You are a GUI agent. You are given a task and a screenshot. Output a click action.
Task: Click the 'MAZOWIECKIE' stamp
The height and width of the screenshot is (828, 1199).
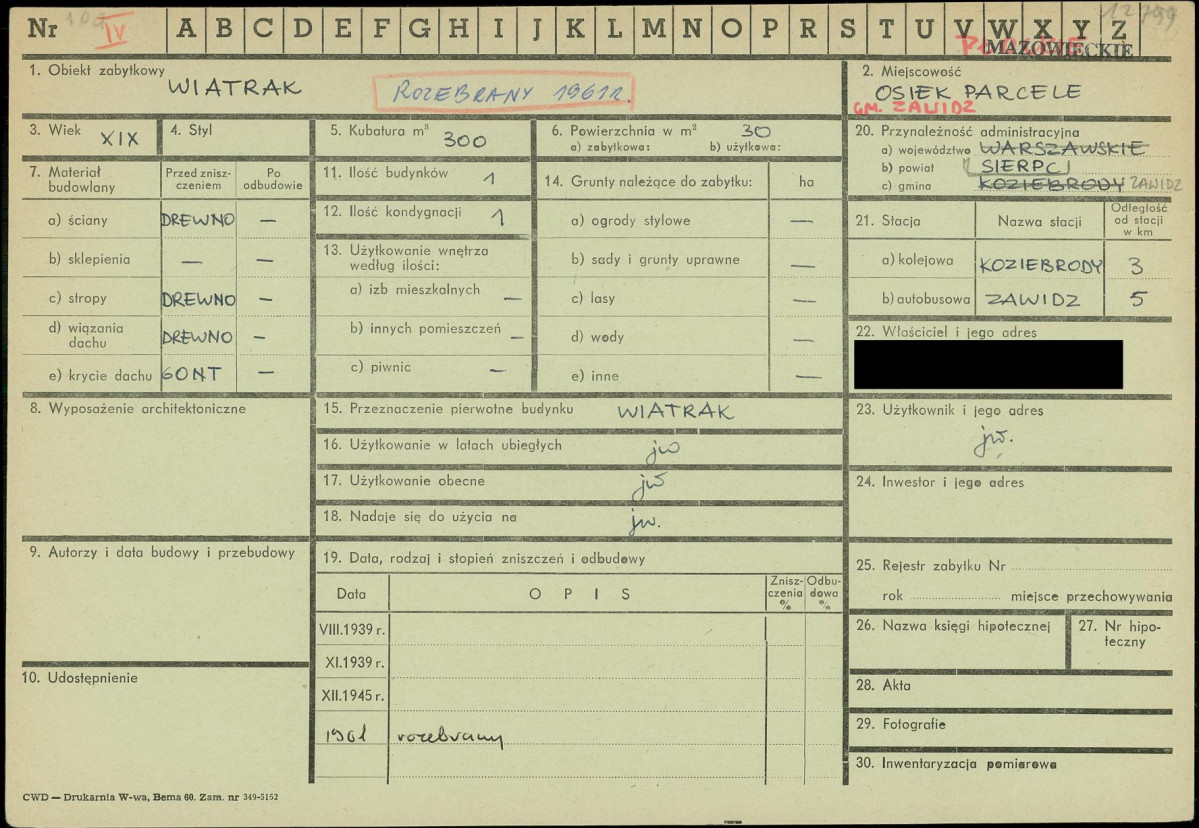[1059, 50]
